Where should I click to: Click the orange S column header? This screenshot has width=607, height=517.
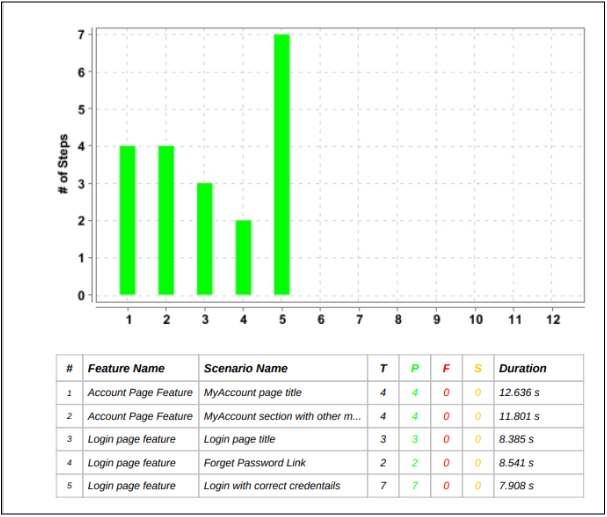tap(478, 368)
